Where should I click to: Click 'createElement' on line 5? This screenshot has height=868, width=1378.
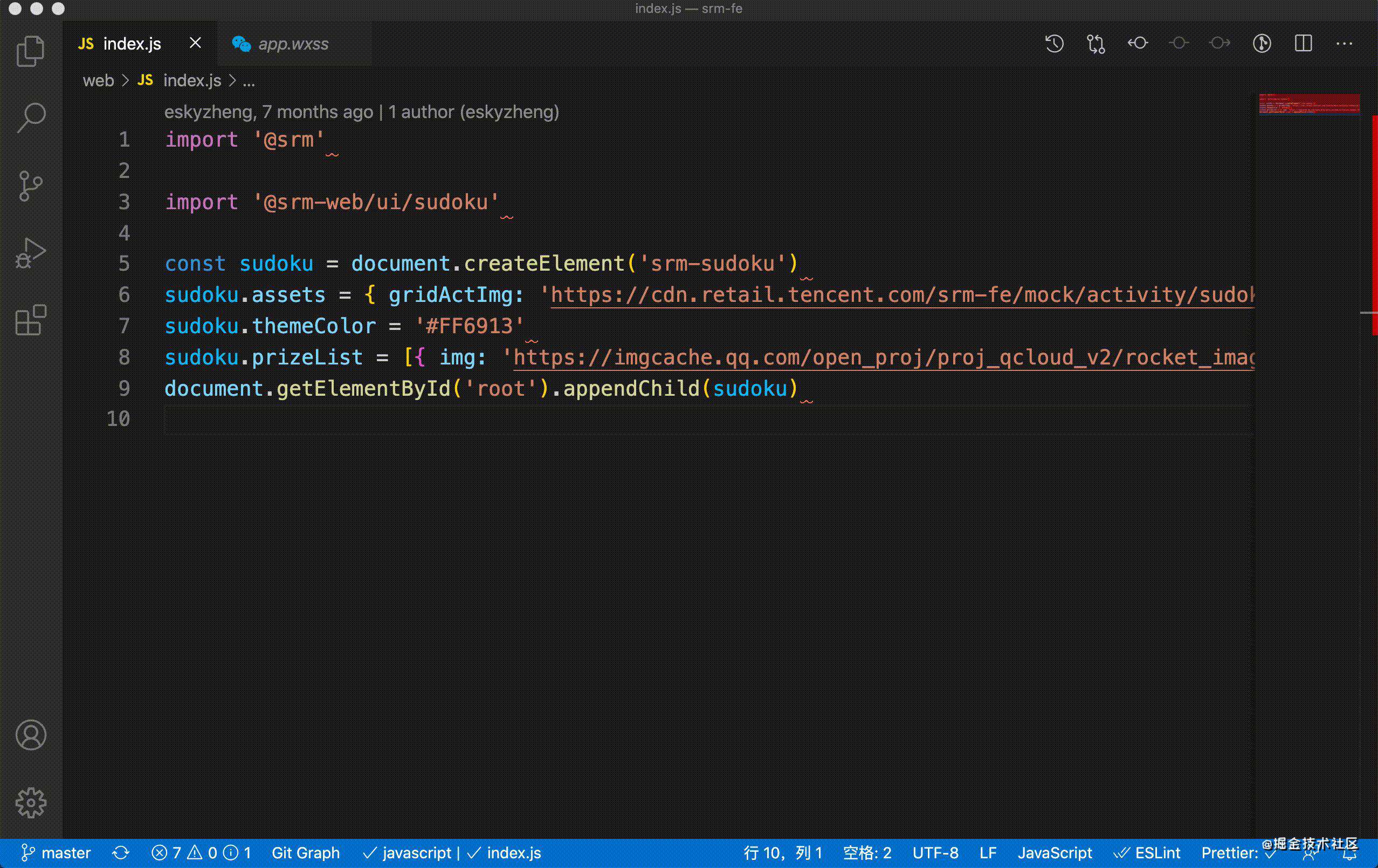[544, 264]
